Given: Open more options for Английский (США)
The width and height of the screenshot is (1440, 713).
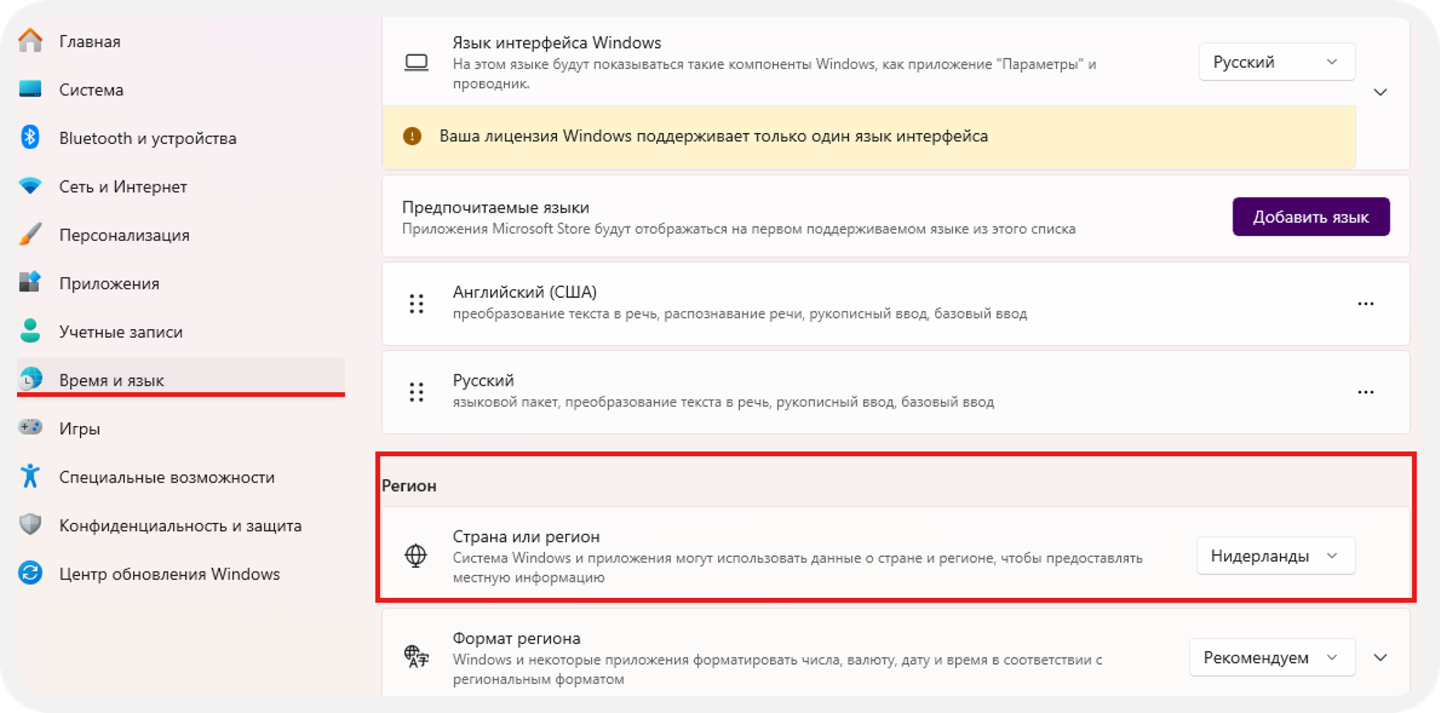Looking at the screenshot, I should pos(1366,303).
